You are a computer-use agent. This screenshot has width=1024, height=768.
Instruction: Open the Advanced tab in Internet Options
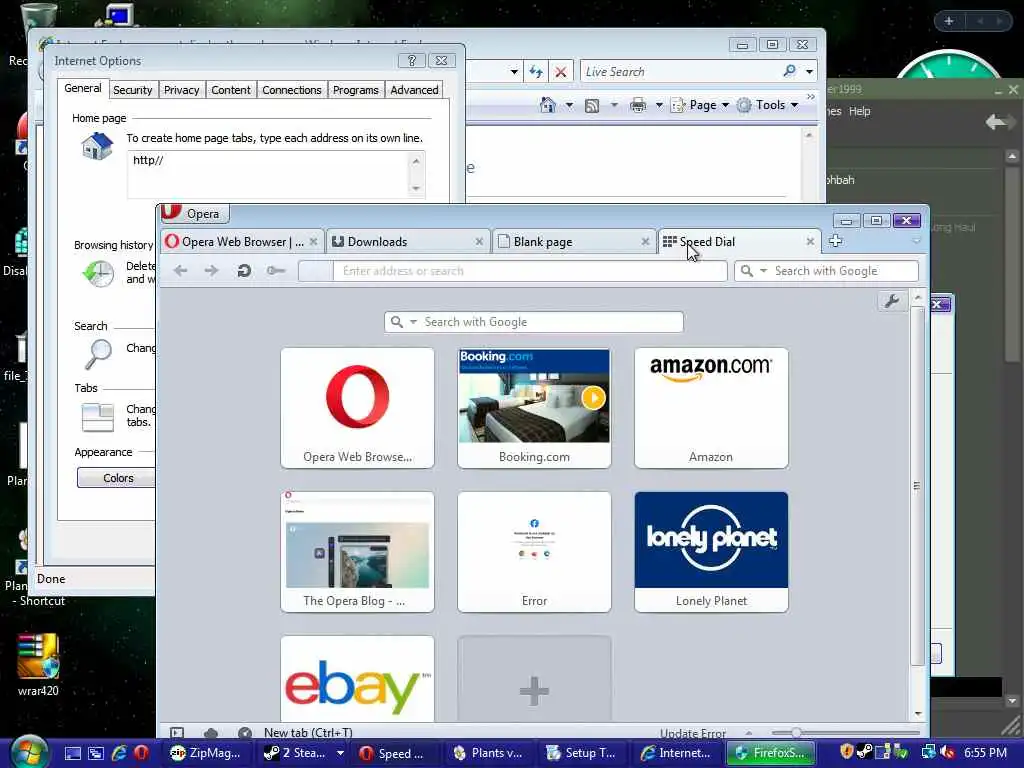tap(414, 90)
